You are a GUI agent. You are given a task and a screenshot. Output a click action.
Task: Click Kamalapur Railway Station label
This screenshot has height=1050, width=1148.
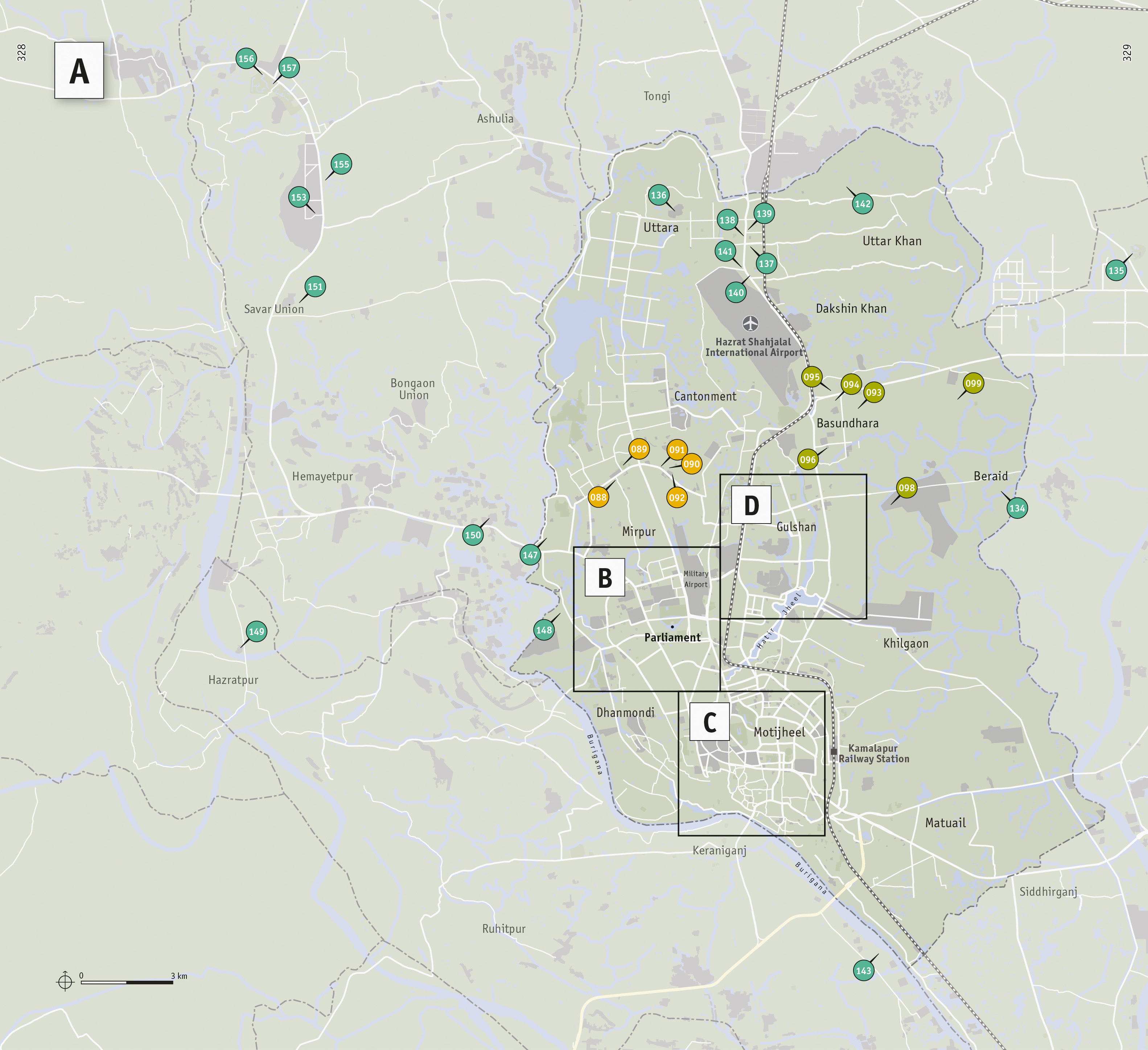point(873,753)
